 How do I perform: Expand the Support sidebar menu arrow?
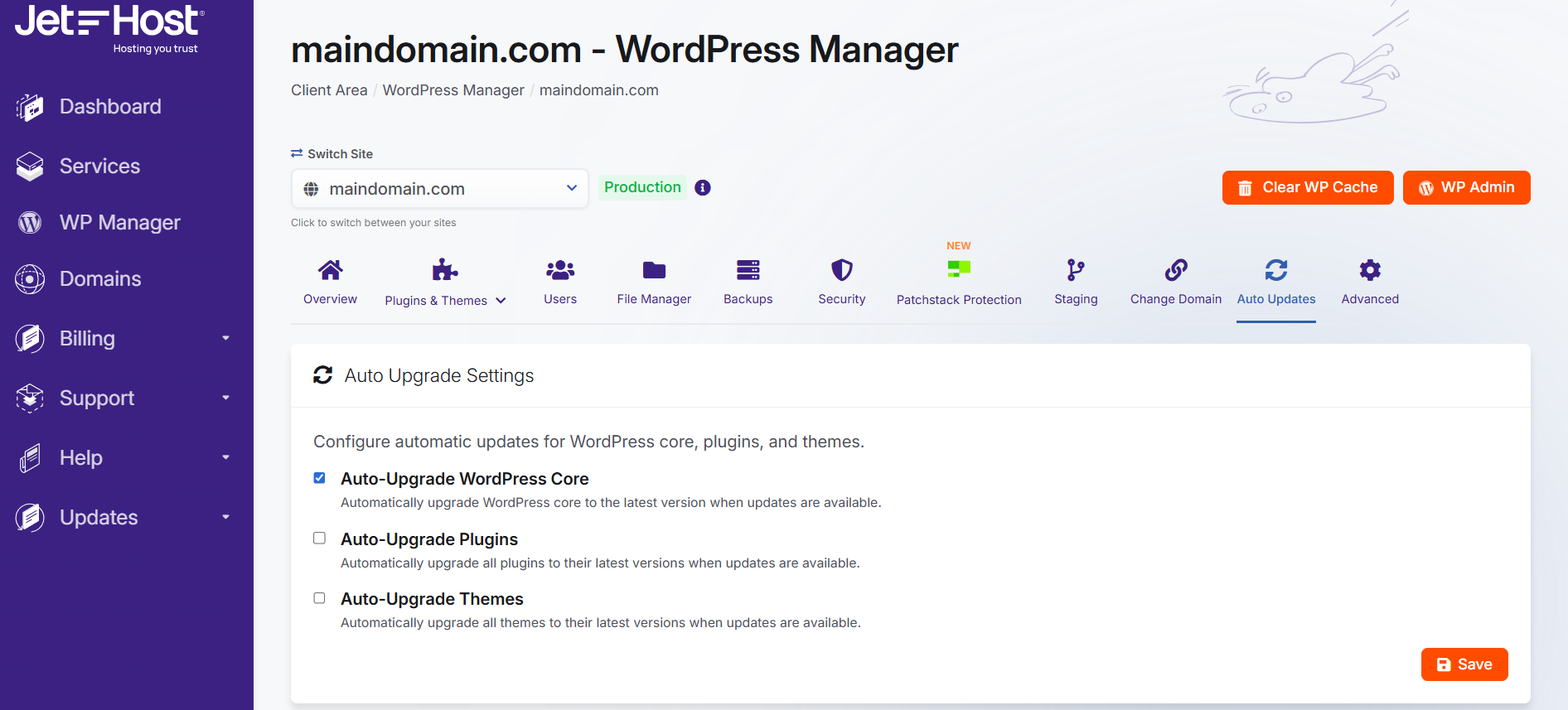225,398
